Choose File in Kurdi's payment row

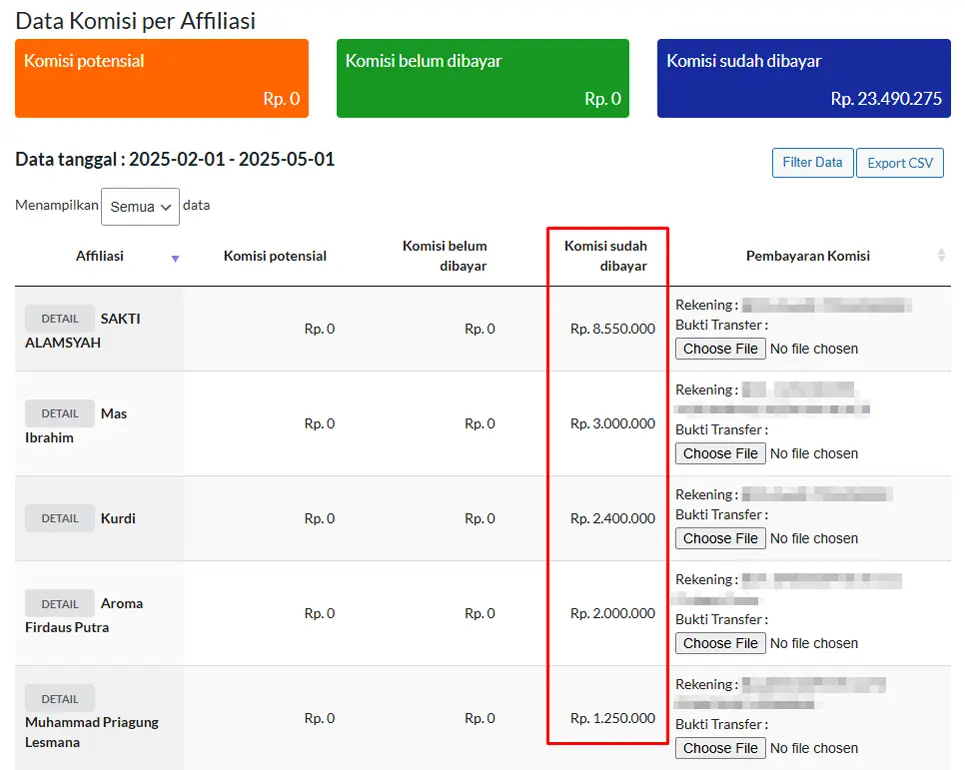(720, 538)
